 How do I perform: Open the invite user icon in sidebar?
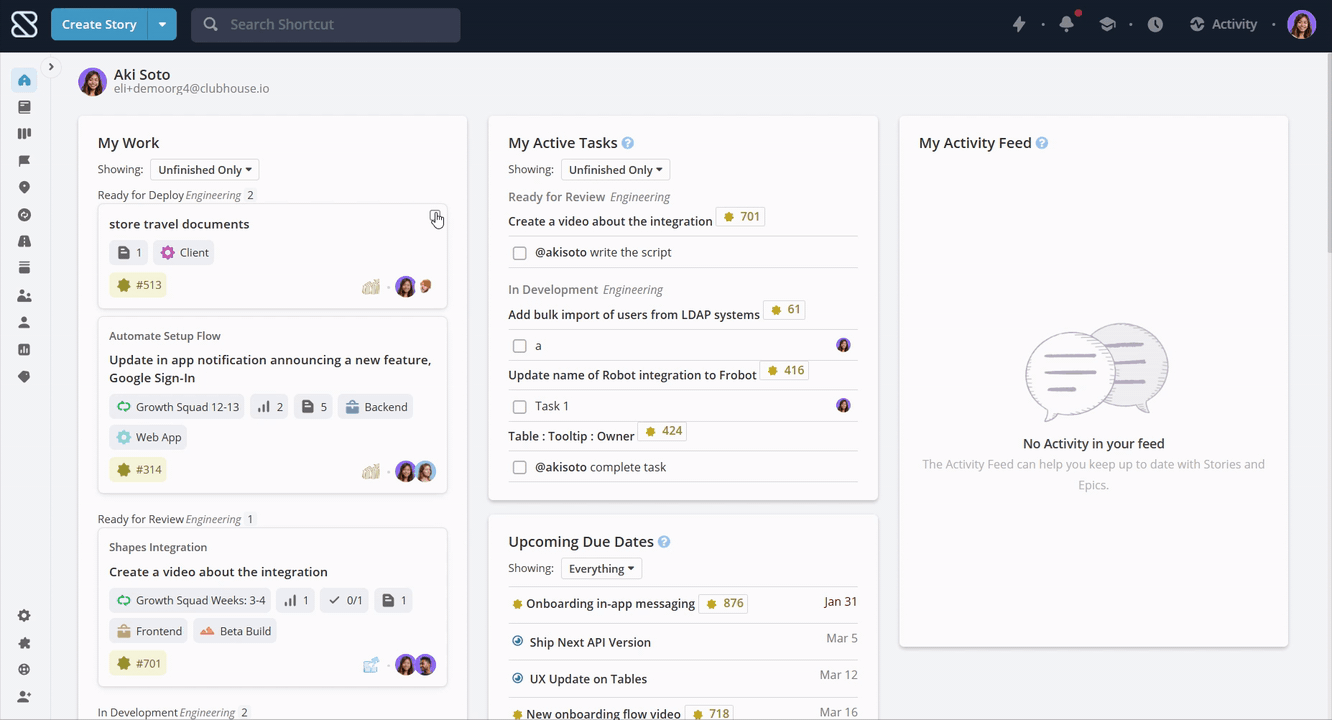click(24, 697)
